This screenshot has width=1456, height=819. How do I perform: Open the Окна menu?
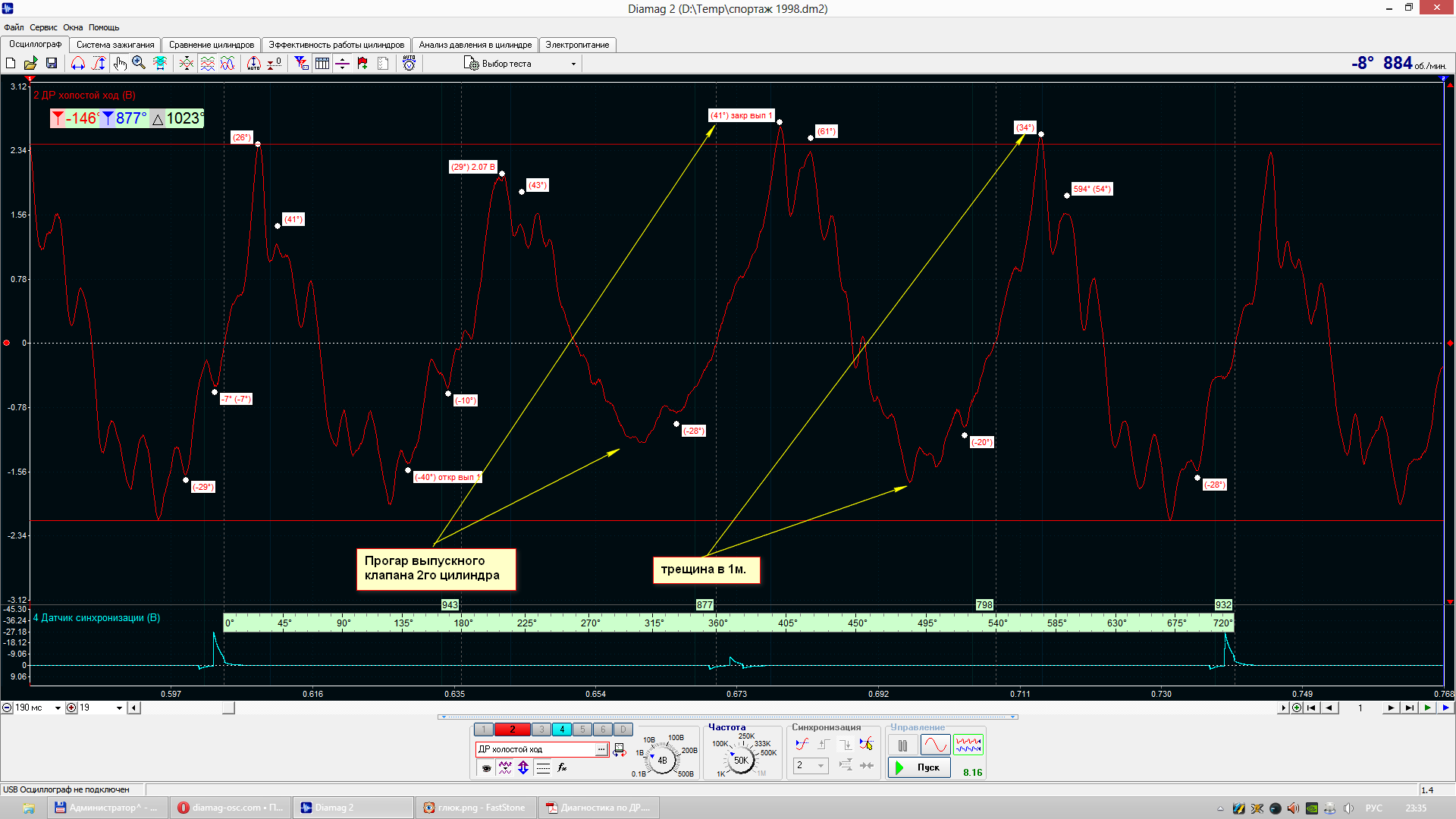tap(73, 27)
